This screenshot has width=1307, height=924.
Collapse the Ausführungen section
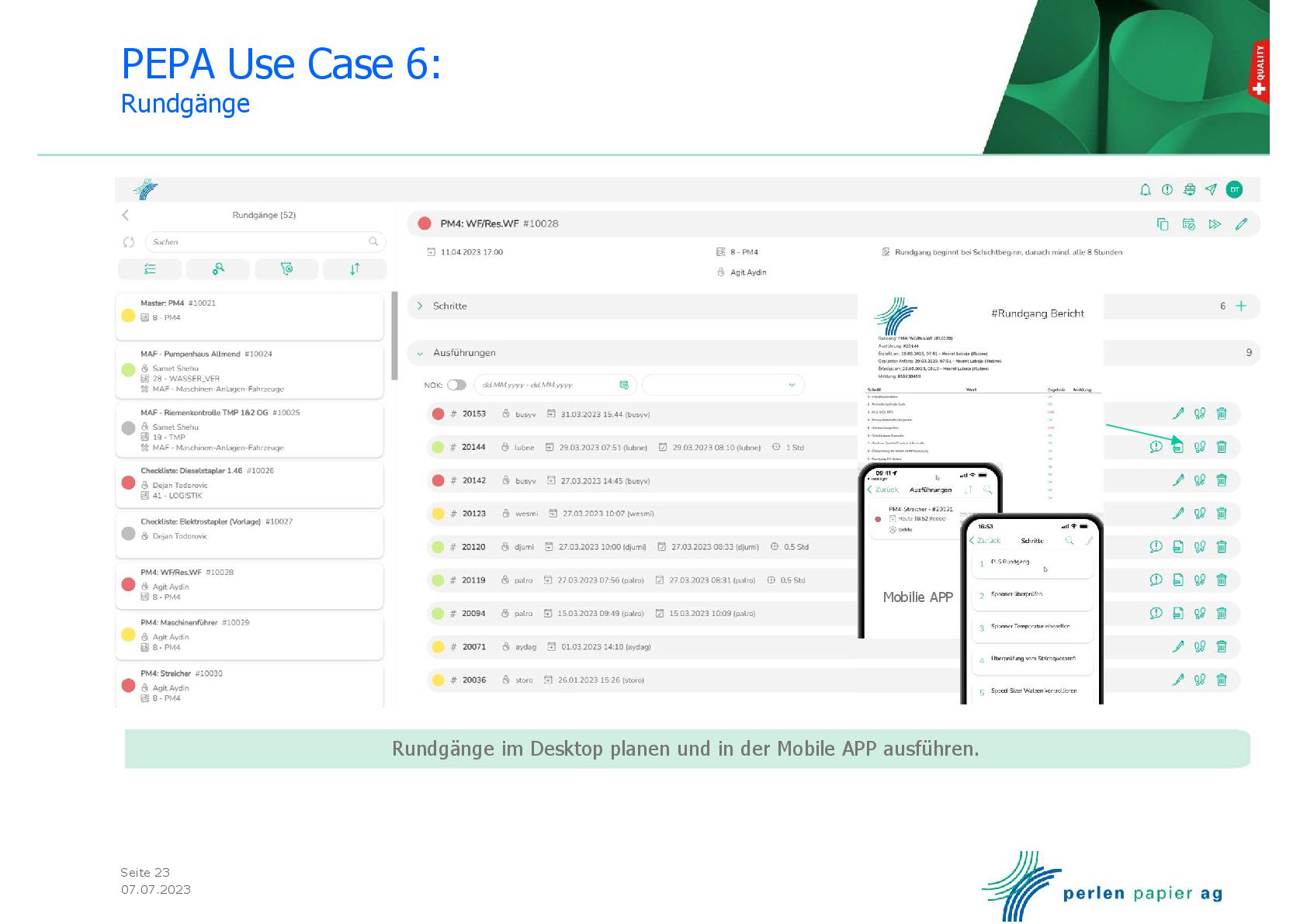[420, 353]
